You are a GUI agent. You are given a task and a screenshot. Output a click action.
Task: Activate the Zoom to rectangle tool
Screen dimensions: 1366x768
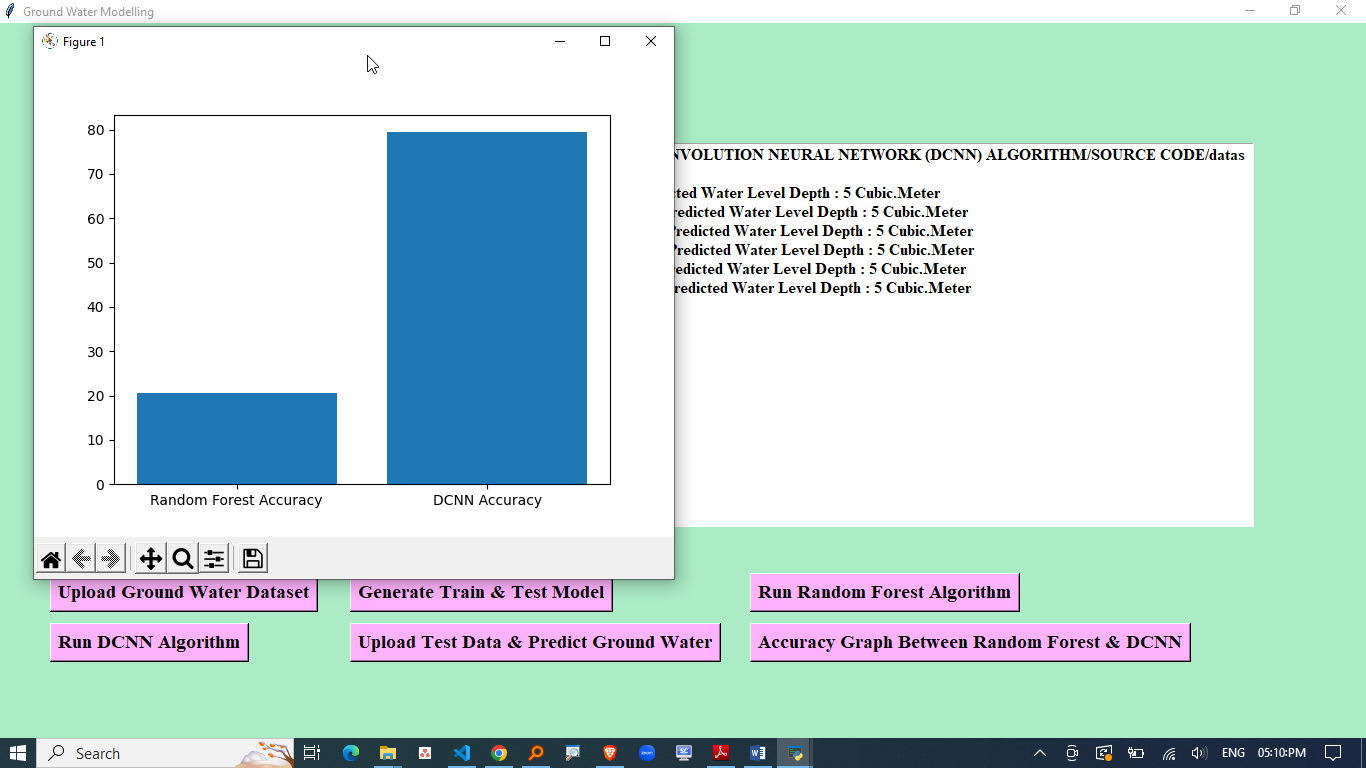pyautogui.click(x=182, y=559)
